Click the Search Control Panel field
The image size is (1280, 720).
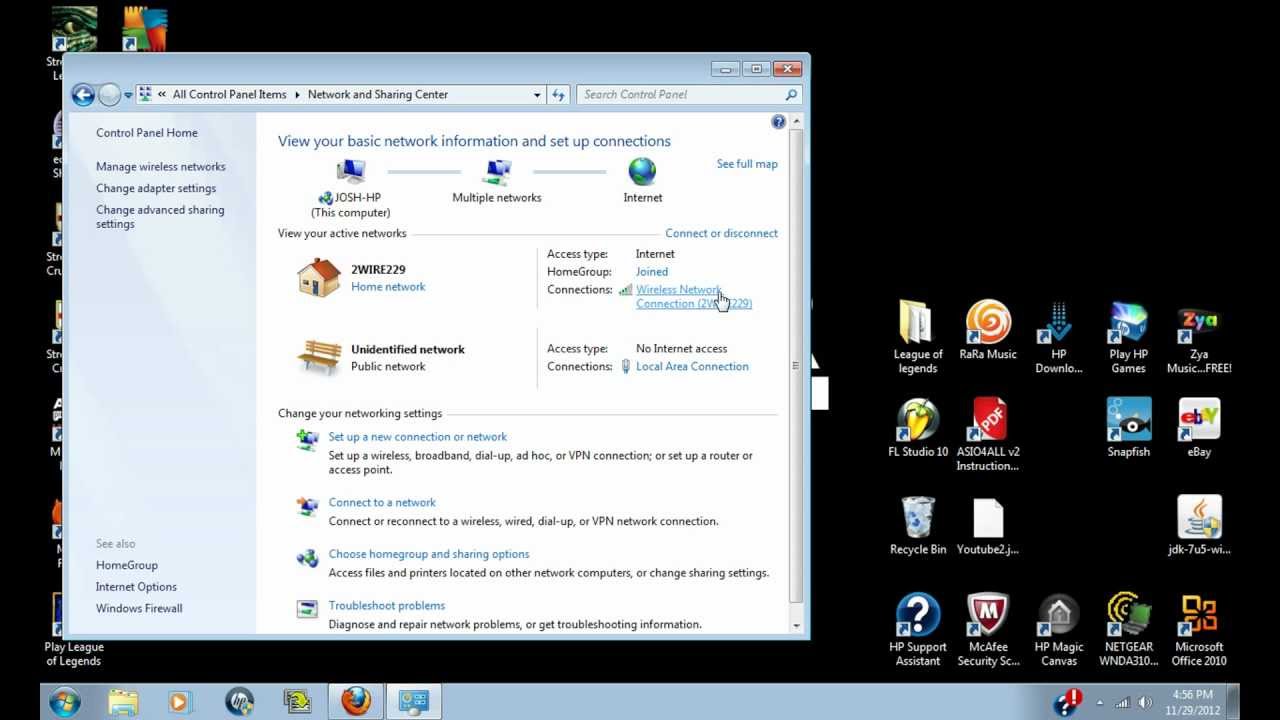[x=680, y=95]
